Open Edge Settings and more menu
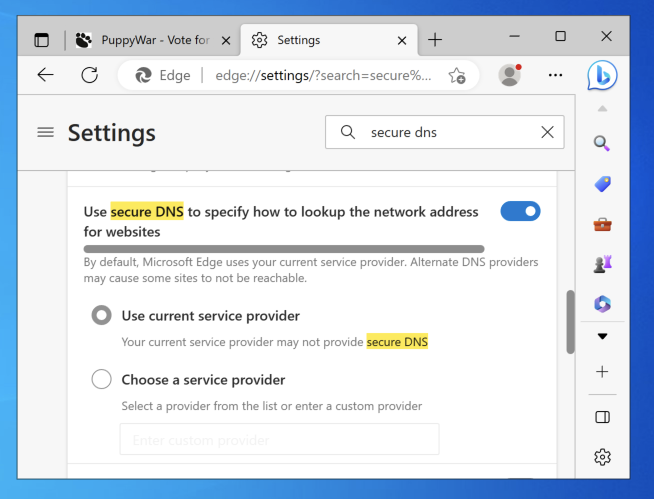Viewport: 654px width, 499px height. point(556,75)
